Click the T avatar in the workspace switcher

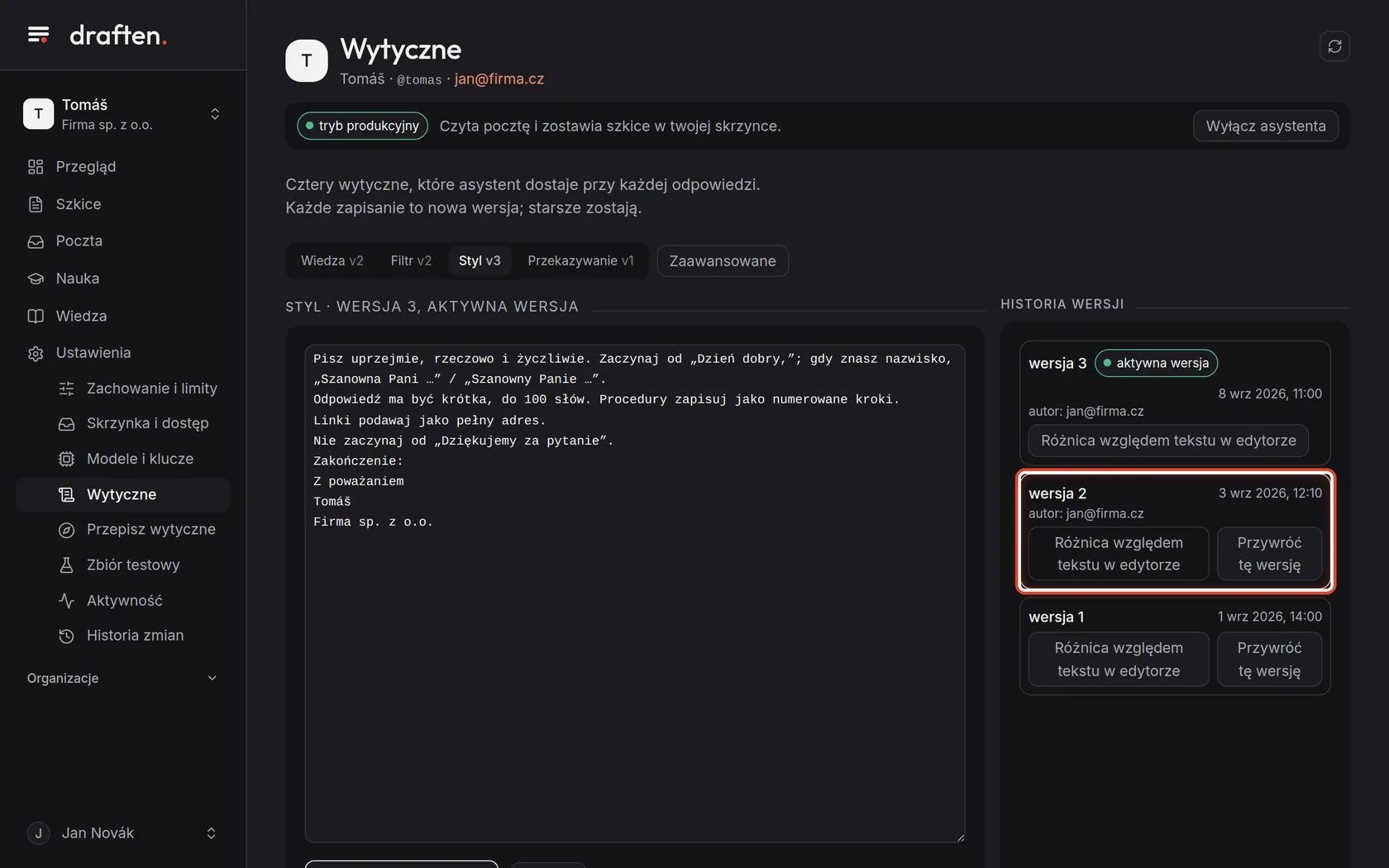[x=38, y=114]
